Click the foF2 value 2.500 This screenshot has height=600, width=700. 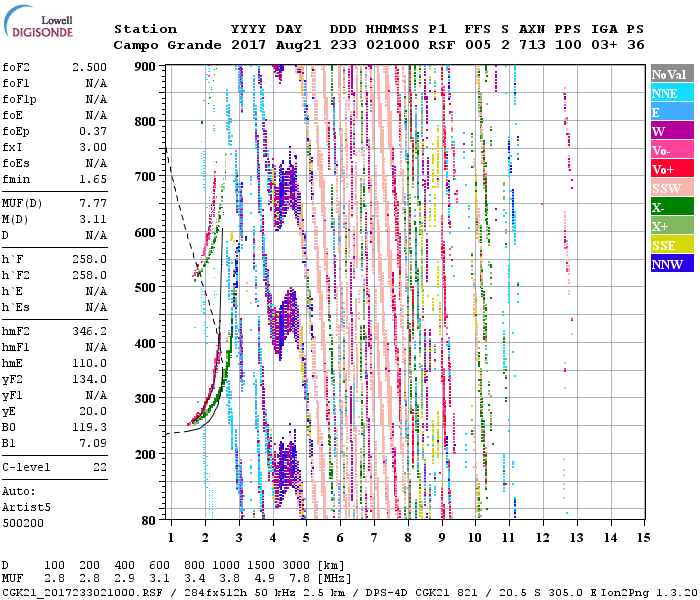89,65
